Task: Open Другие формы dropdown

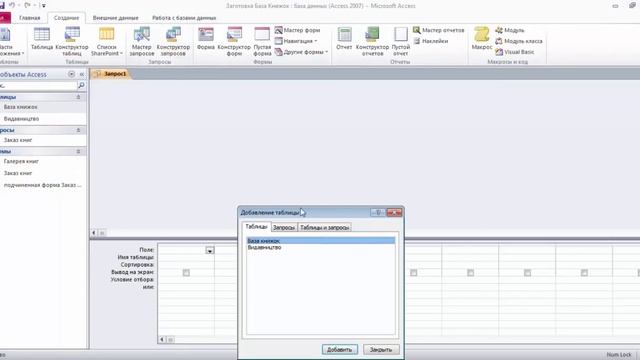Action: point(301,52)
